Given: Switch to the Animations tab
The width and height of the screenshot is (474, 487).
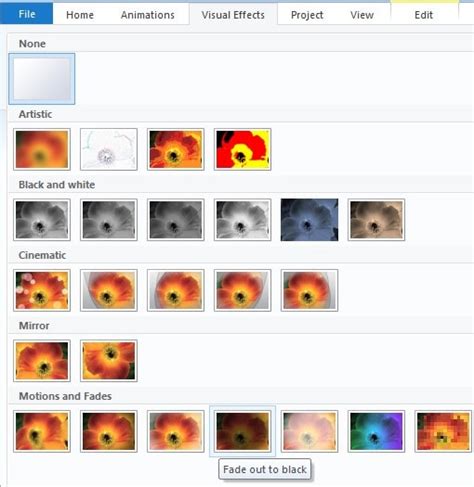Looking at the screenshot, I should coord(148,15).
